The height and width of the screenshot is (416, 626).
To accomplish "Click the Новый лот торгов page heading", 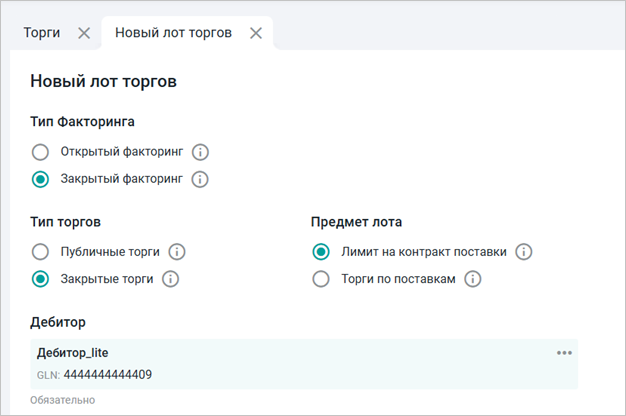I will 104,82.
